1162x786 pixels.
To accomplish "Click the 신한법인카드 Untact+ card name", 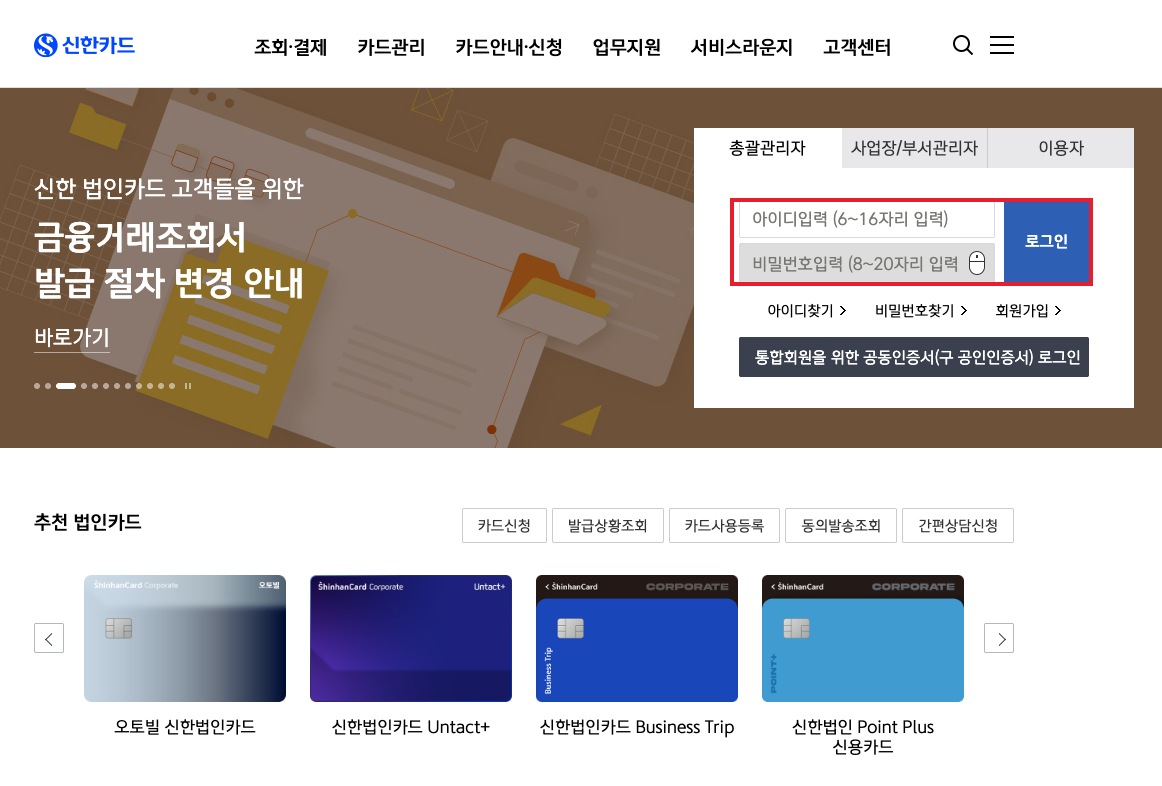I will (x=411, y=727).
